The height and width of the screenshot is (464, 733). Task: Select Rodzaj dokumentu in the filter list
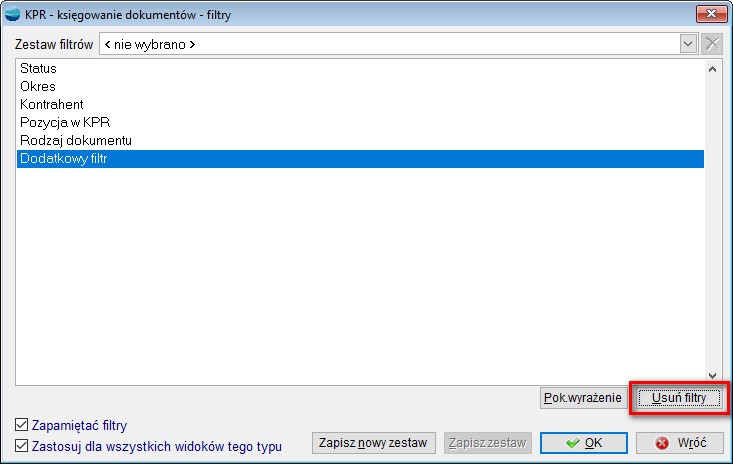click(x=76, y=140)
